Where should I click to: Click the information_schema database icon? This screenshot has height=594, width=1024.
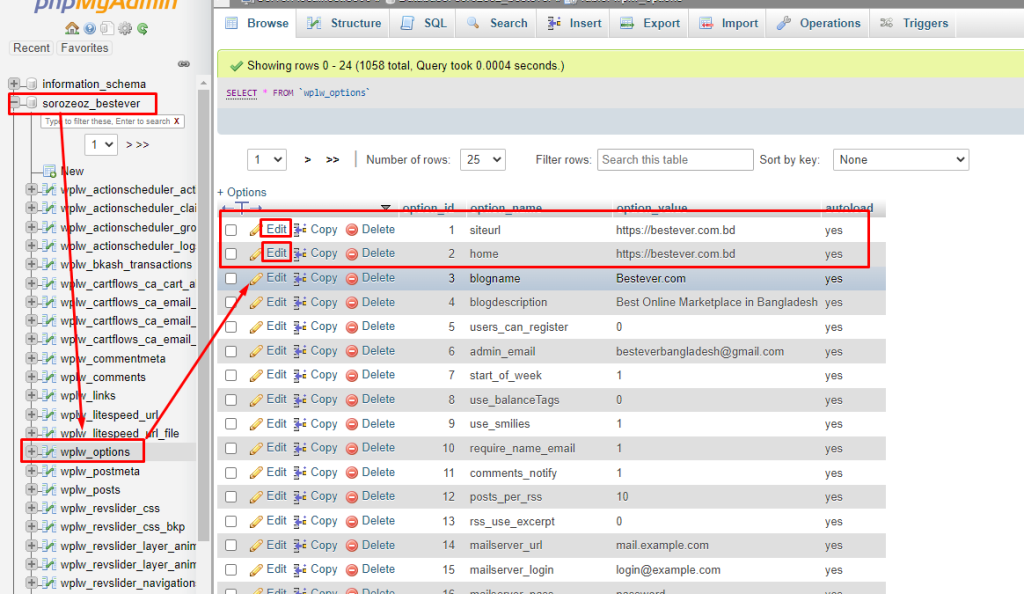[31, 84]
